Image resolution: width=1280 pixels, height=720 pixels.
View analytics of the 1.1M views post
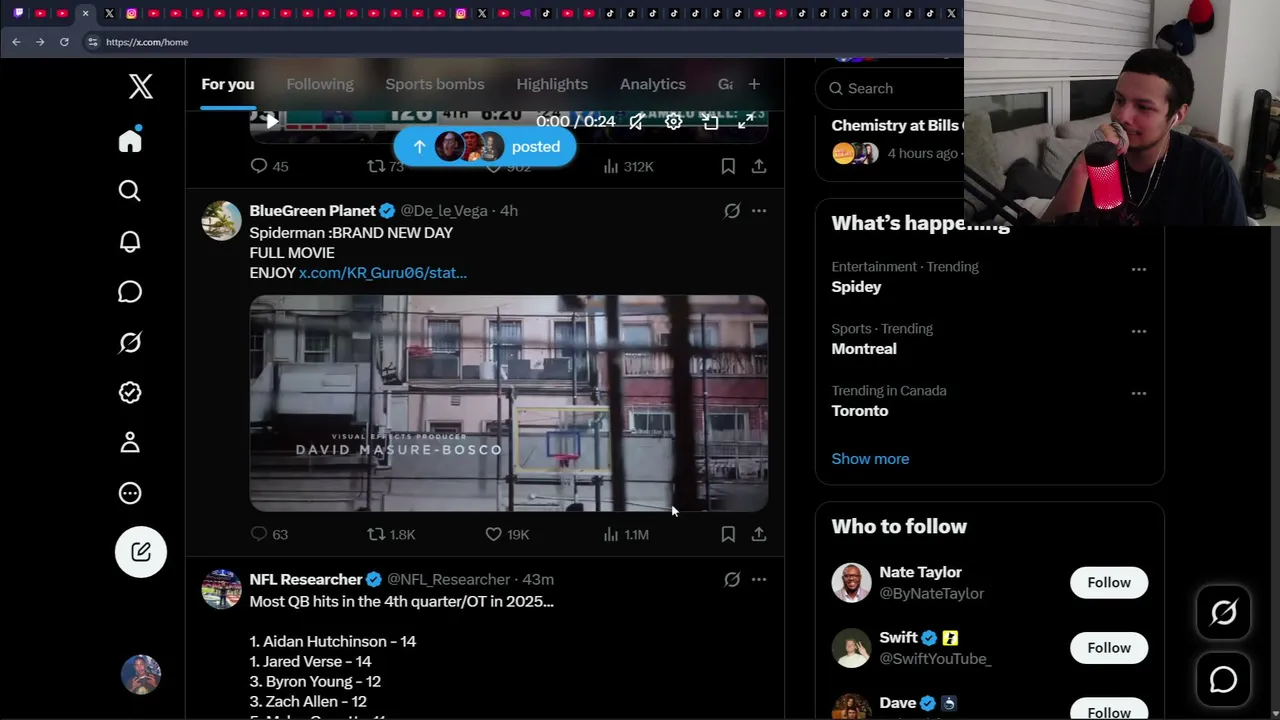pos(626,535)
